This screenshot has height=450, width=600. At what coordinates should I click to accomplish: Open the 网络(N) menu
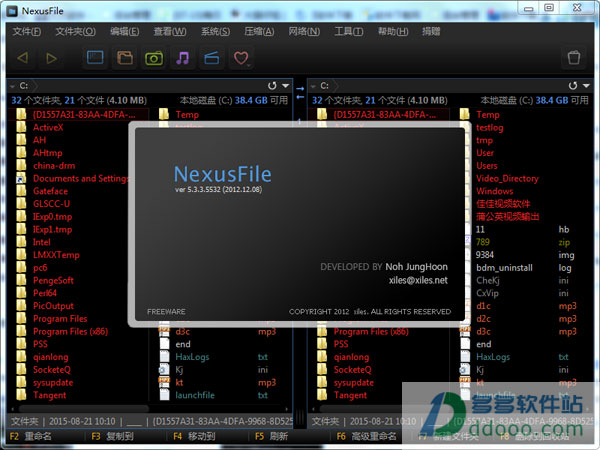pyautogui.click(x=304, y=32)
